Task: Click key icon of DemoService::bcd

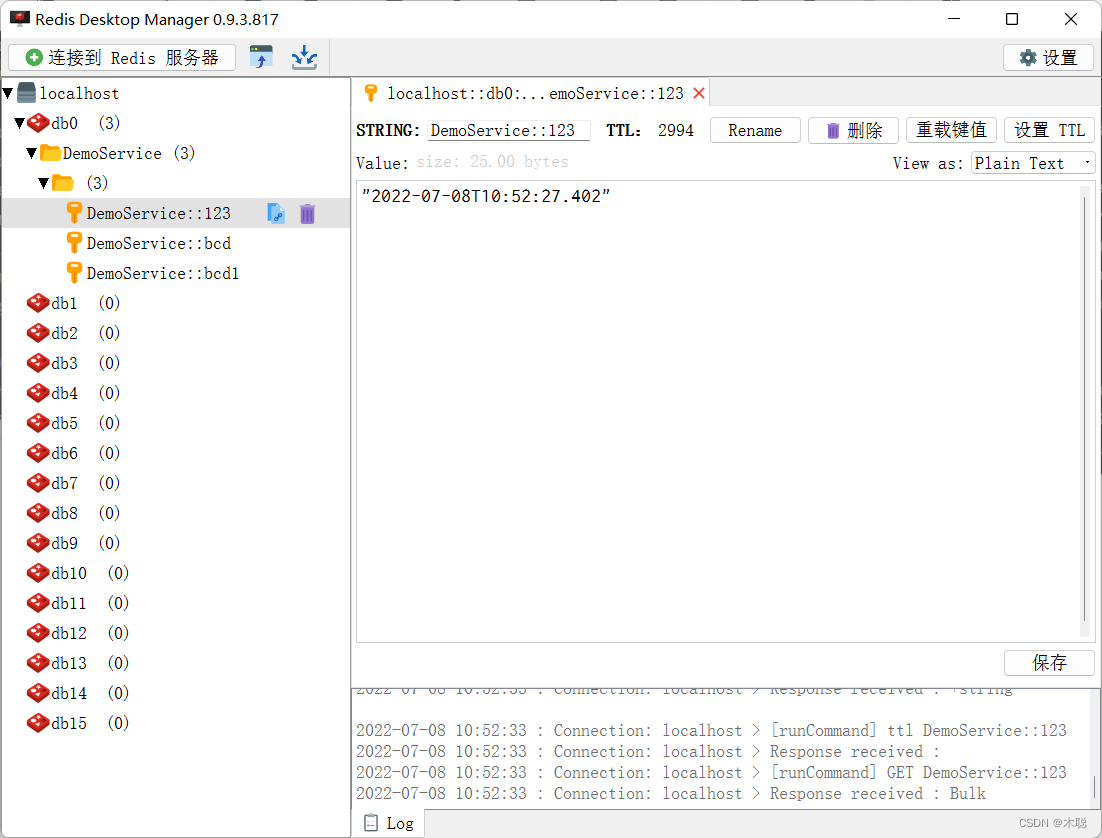Action: coord(74,243)
